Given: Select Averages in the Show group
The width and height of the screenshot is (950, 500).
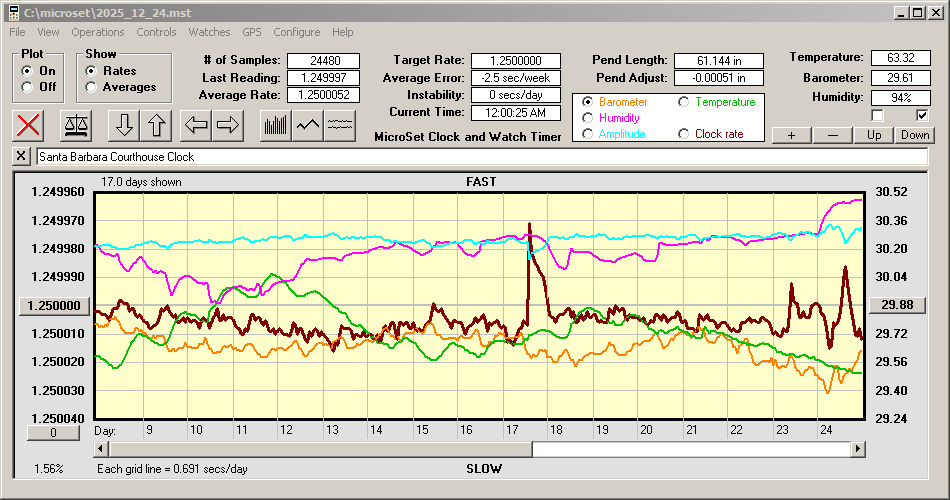Looking at the screenshot, I should 92,87.
